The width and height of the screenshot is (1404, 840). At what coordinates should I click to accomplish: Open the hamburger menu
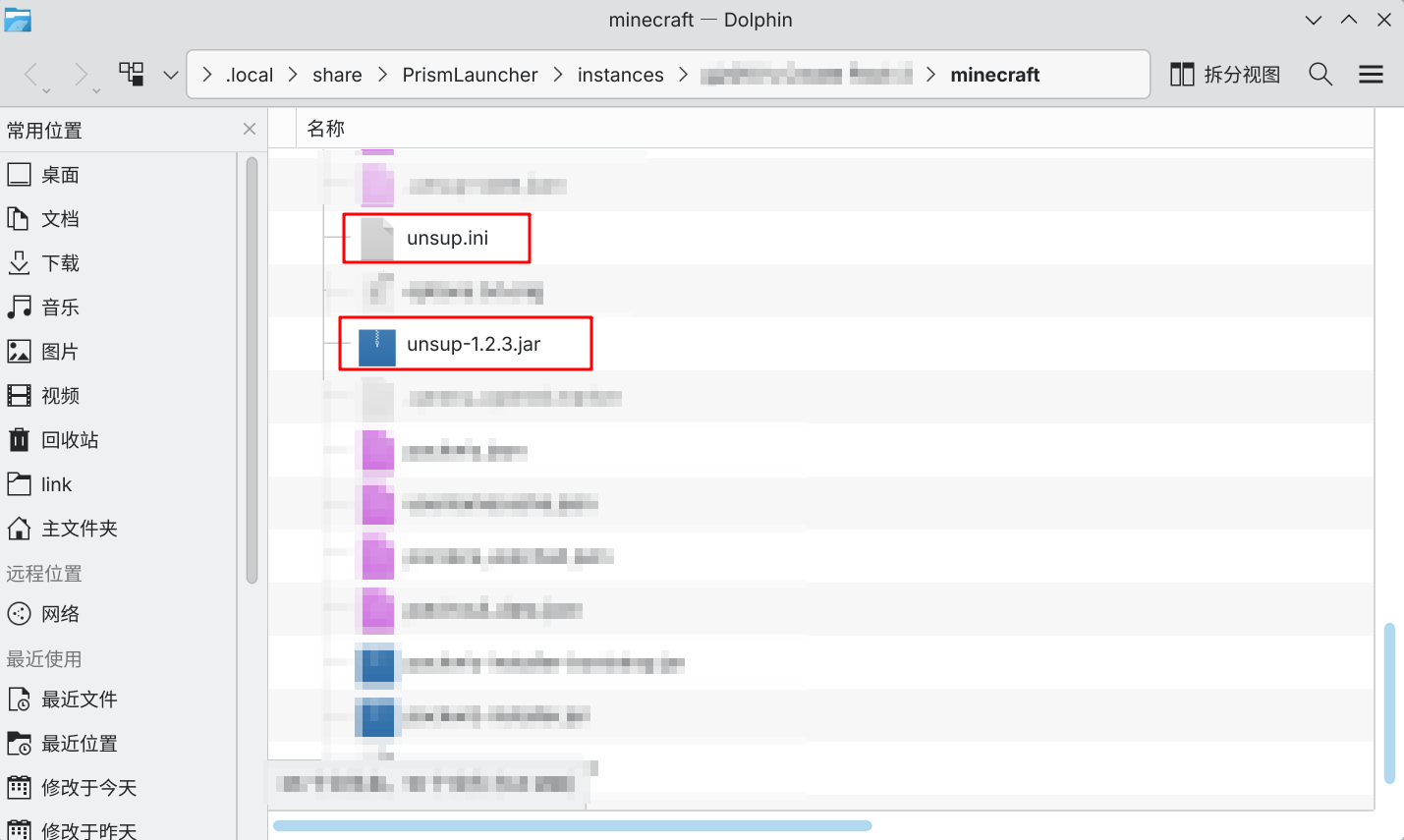pos(1371,75)
